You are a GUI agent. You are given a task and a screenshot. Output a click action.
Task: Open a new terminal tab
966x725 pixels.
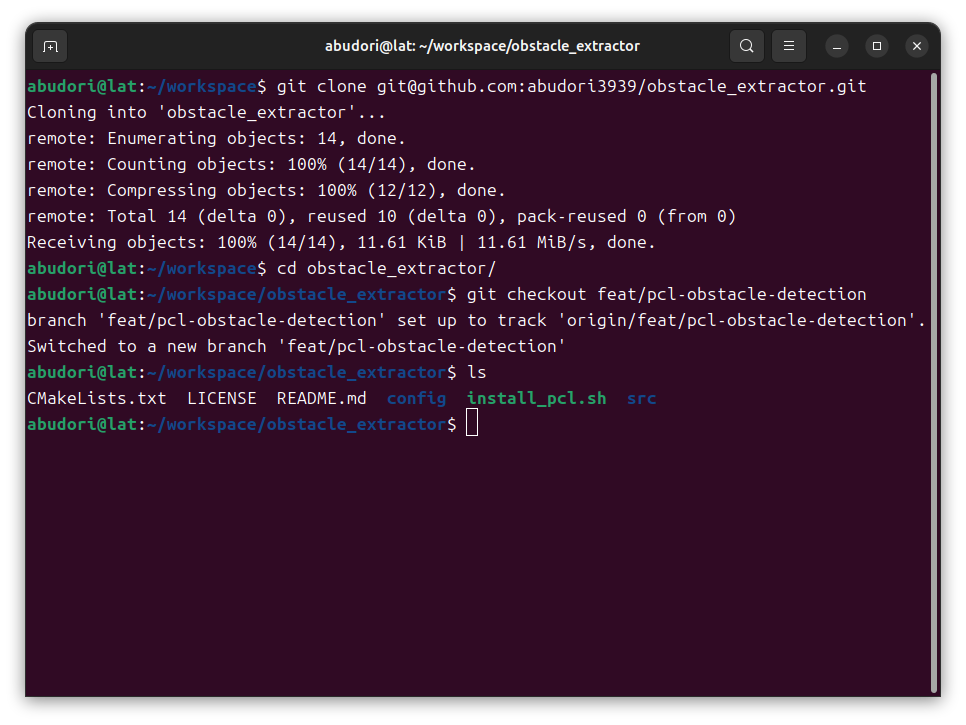(50, 46)
